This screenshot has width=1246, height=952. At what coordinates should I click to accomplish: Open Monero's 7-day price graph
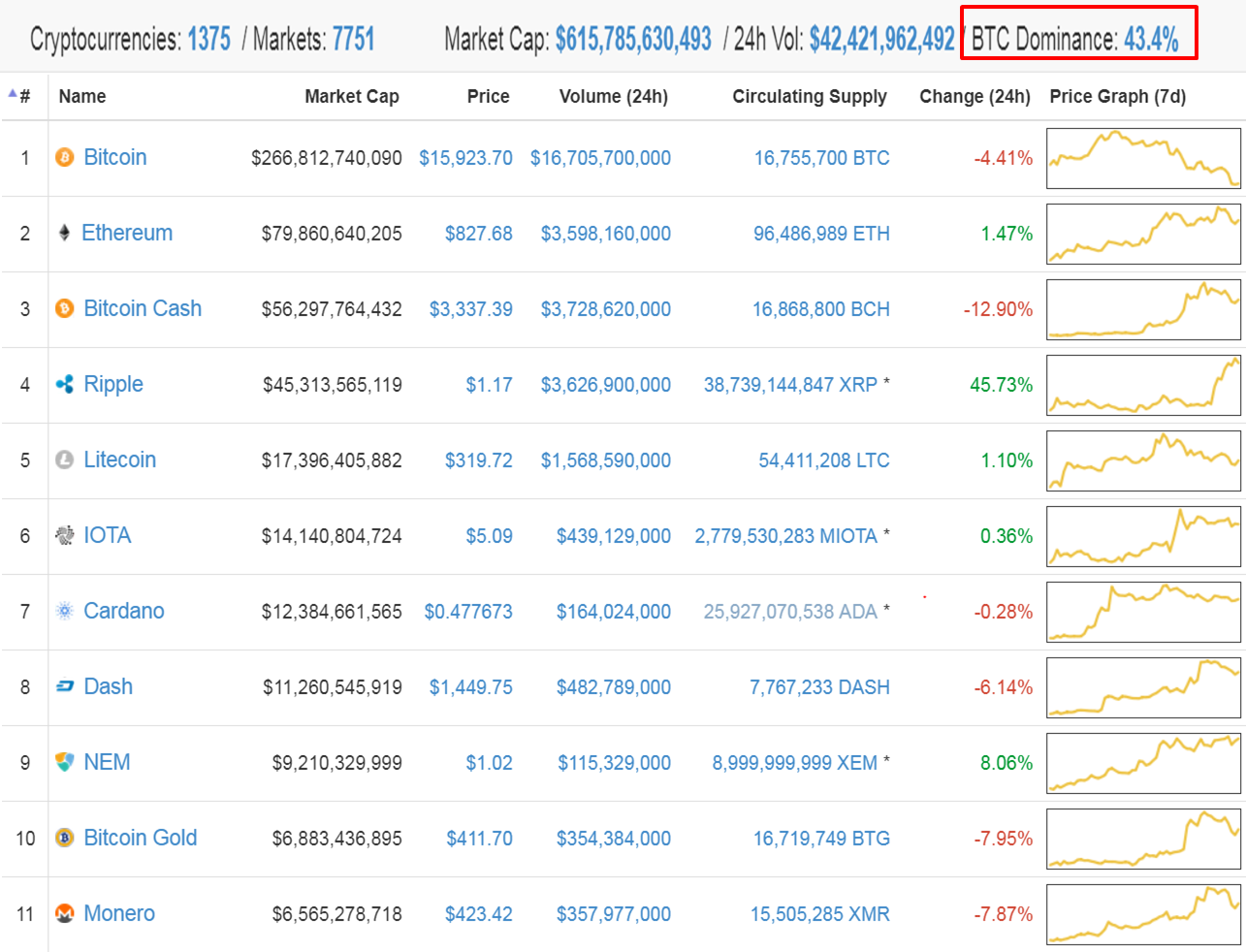point(1144,914)
